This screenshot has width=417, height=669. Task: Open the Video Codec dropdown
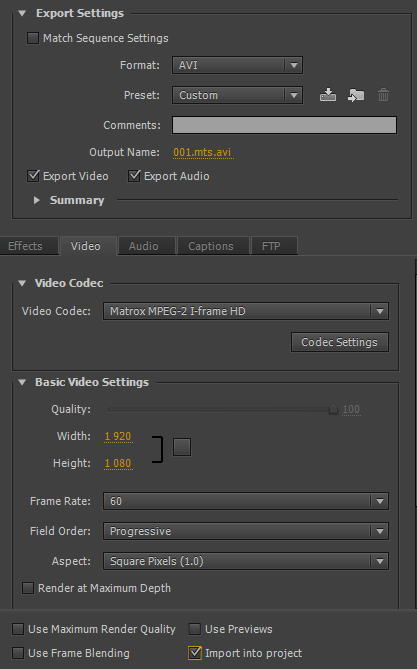[246, 311]
